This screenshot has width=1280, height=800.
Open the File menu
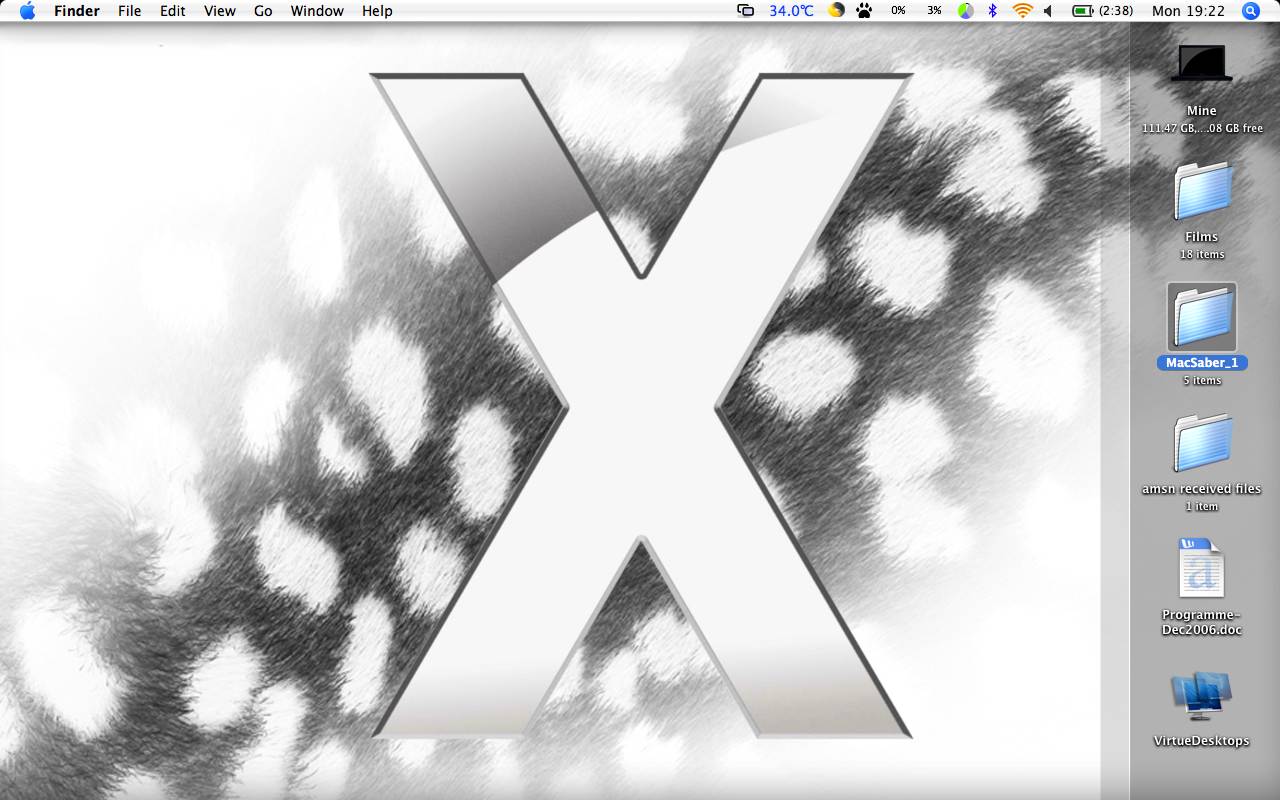click(130, 11)
